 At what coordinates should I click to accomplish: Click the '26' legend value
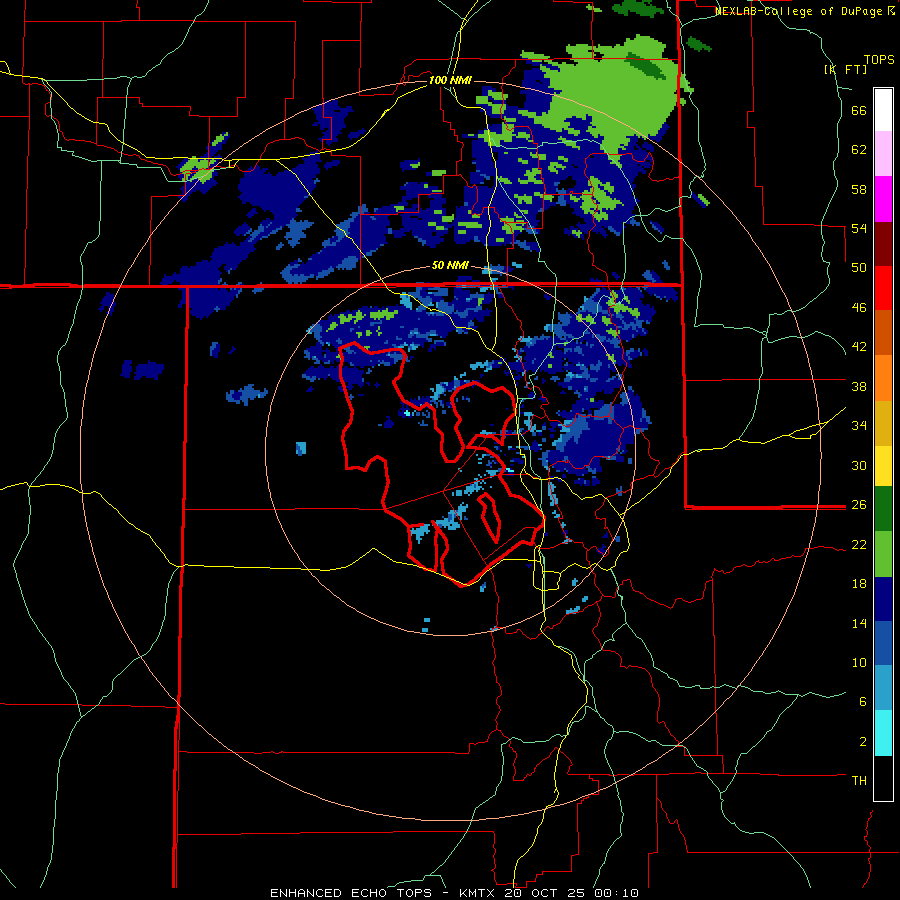[x=859, y=505]
